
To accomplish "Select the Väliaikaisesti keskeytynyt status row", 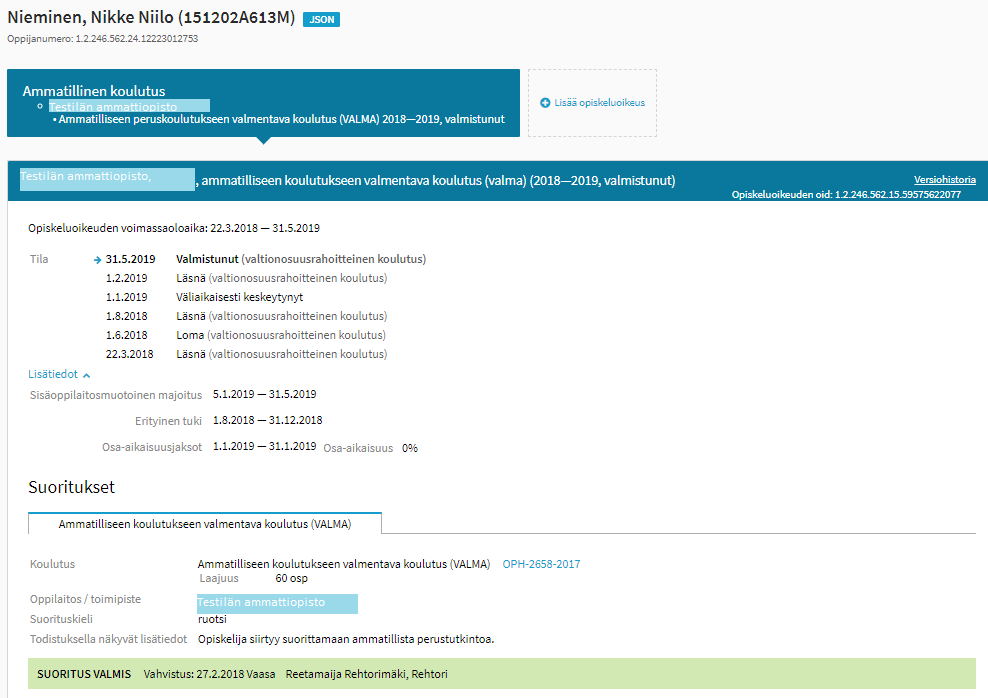I will pyautogui.click(x=239, y=297).
